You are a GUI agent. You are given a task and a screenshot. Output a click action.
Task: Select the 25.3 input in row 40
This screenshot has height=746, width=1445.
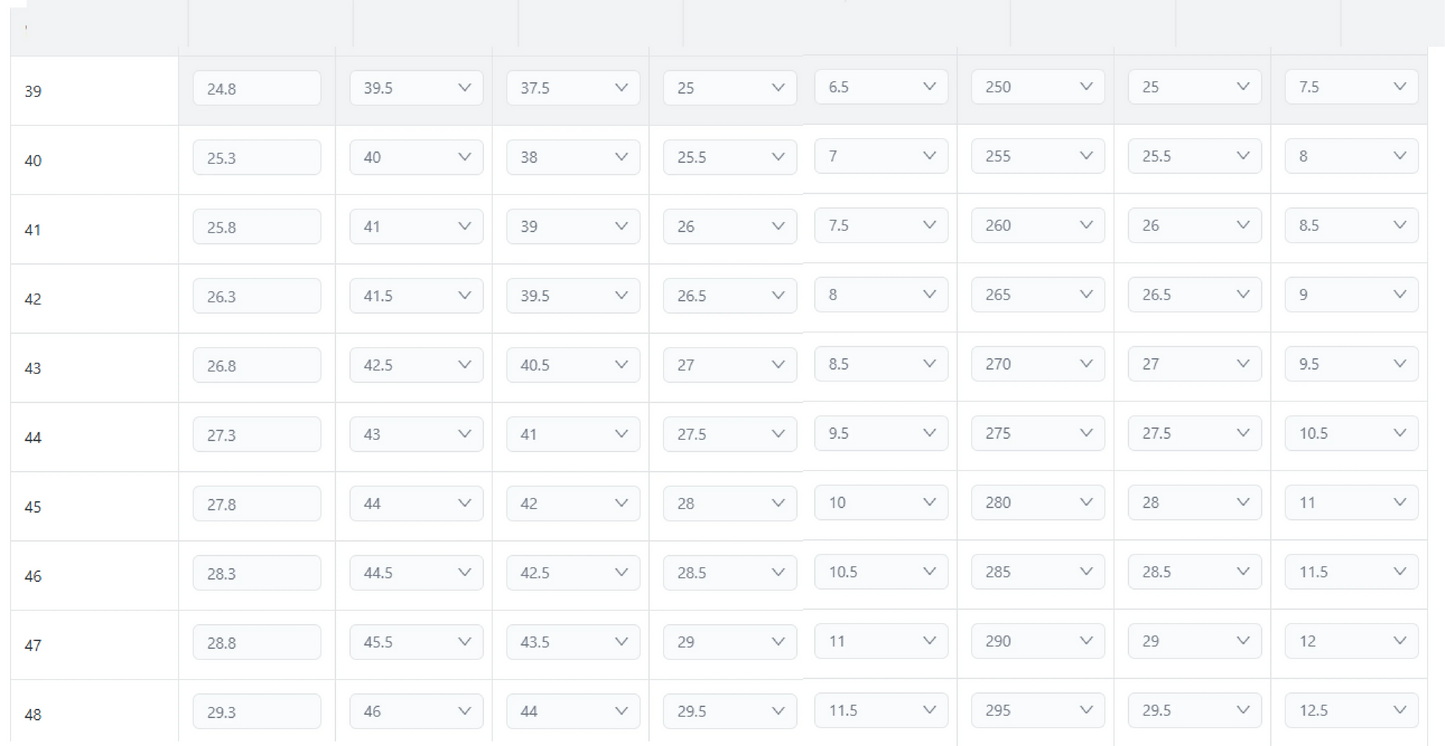click(x=257, y=158)
